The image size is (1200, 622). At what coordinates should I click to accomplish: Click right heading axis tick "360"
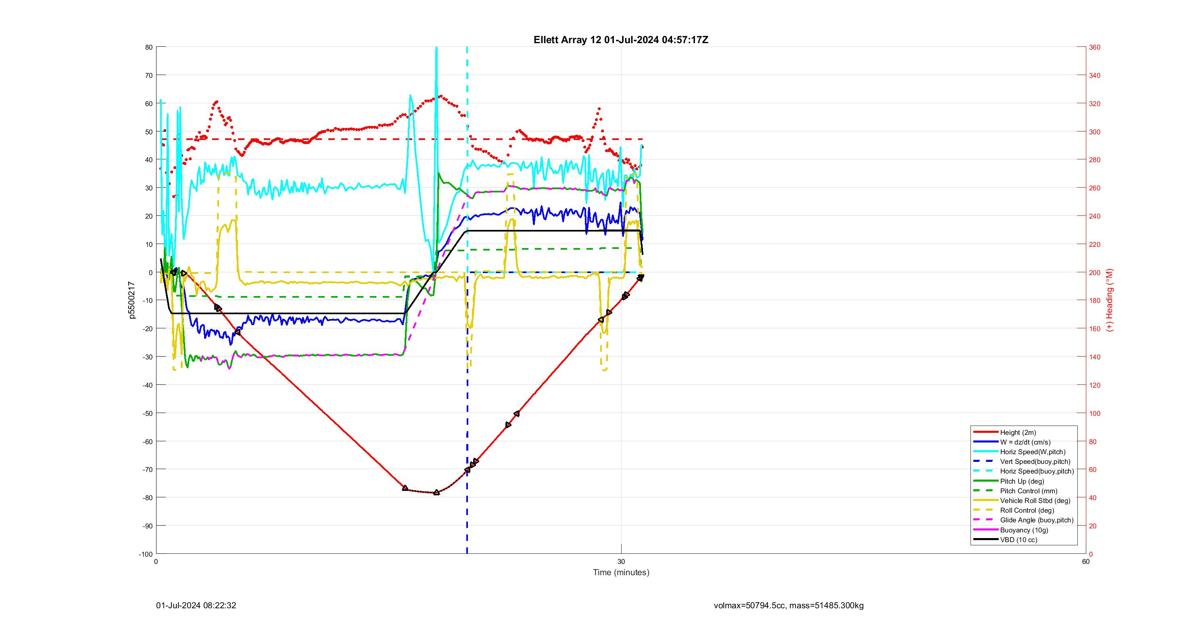1094,47
